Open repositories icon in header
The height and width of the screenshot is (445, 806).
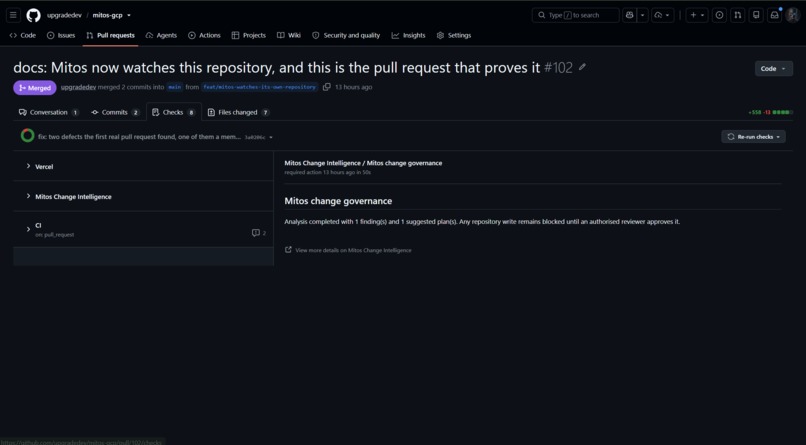pyautogui.click(x=756, y=15)
